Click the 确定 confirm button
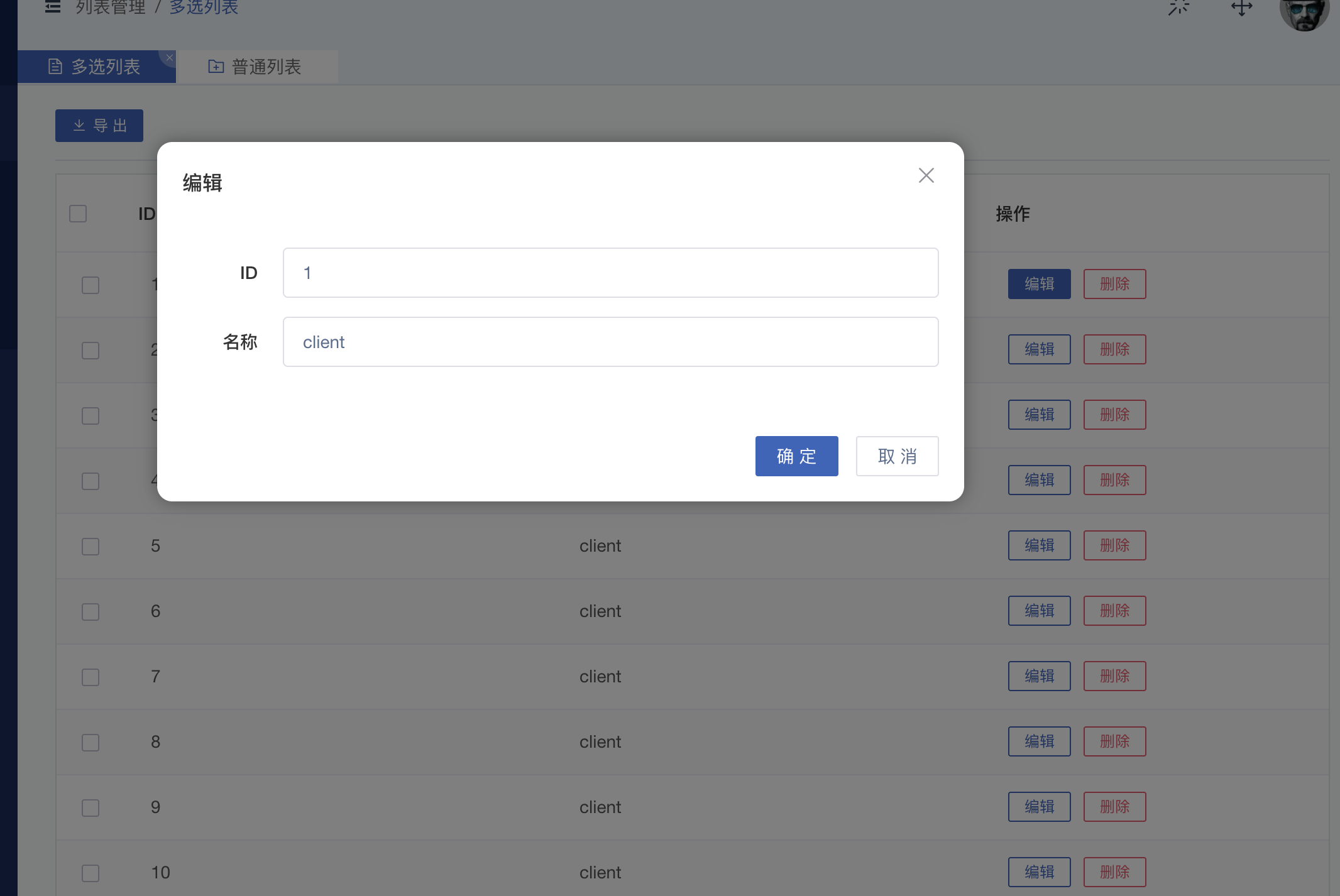 [x=796, y=456]
